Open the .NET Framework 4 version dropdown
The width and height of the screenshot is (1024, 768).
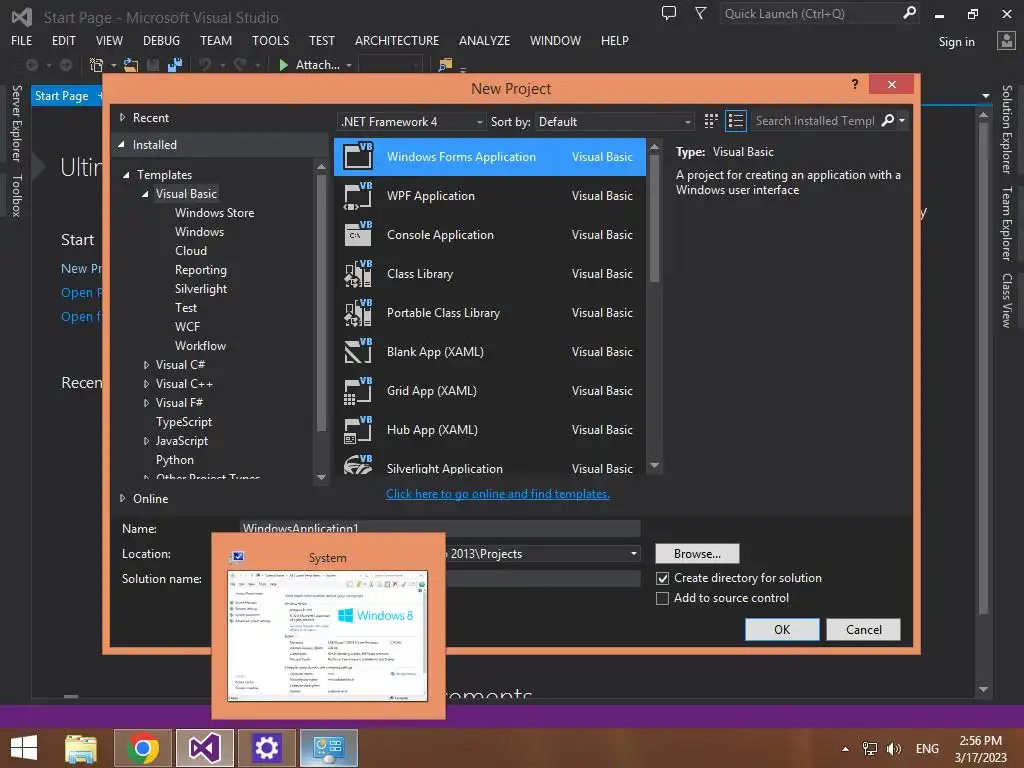(412, 121)
